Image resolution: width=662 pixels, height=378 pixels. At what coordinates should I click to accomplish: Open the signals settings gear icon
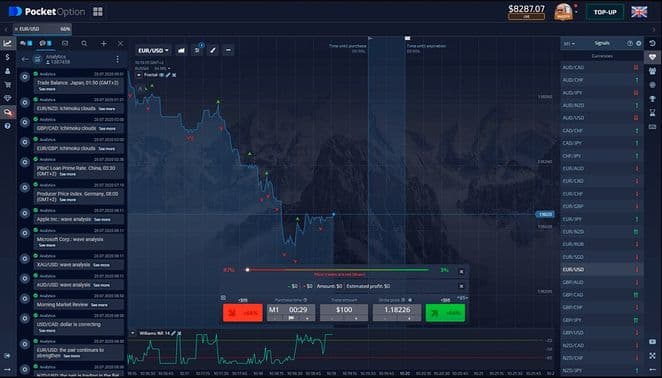(x=638, y=44)
